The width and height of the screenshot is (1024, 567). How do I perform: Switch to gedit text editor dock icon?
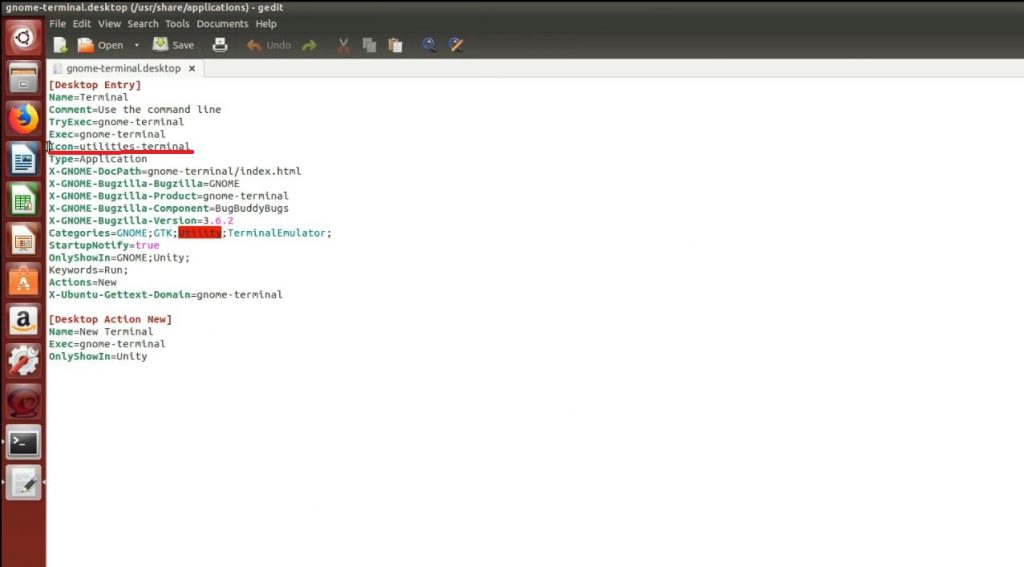pos(24,483)
